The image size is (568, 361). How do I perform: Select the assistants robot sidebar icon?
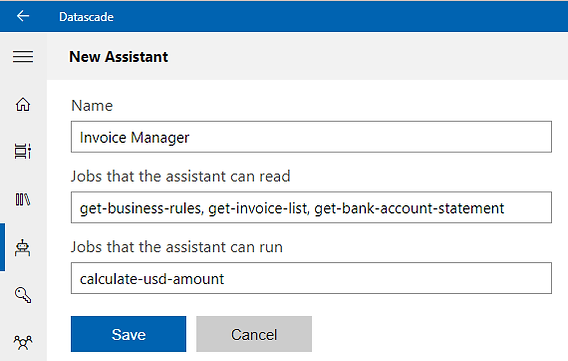tap(23, 248)
